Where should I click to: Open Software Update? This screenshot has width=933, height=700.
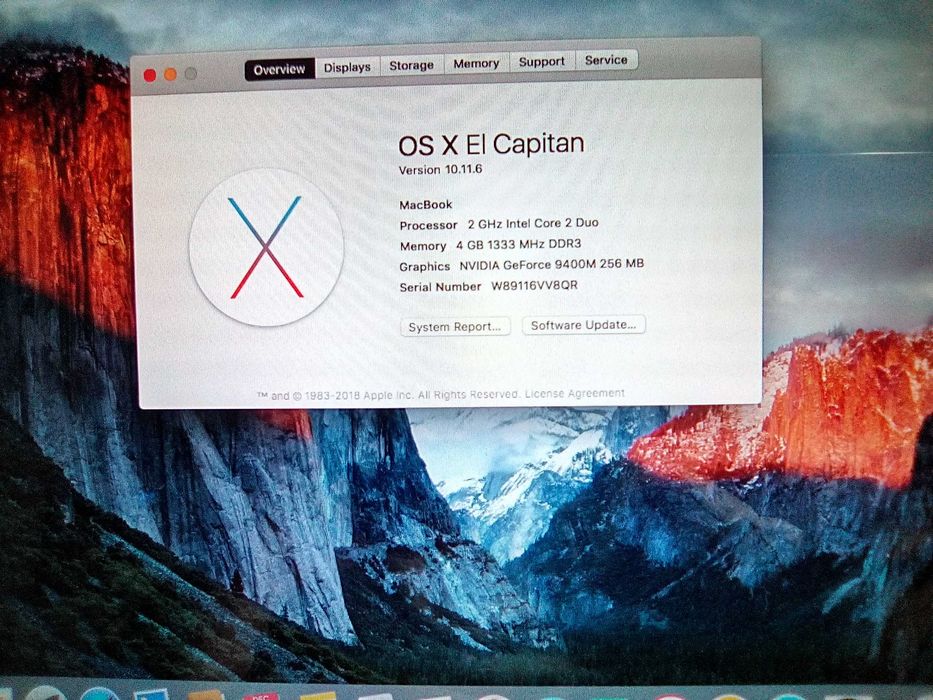click(584, 325)
